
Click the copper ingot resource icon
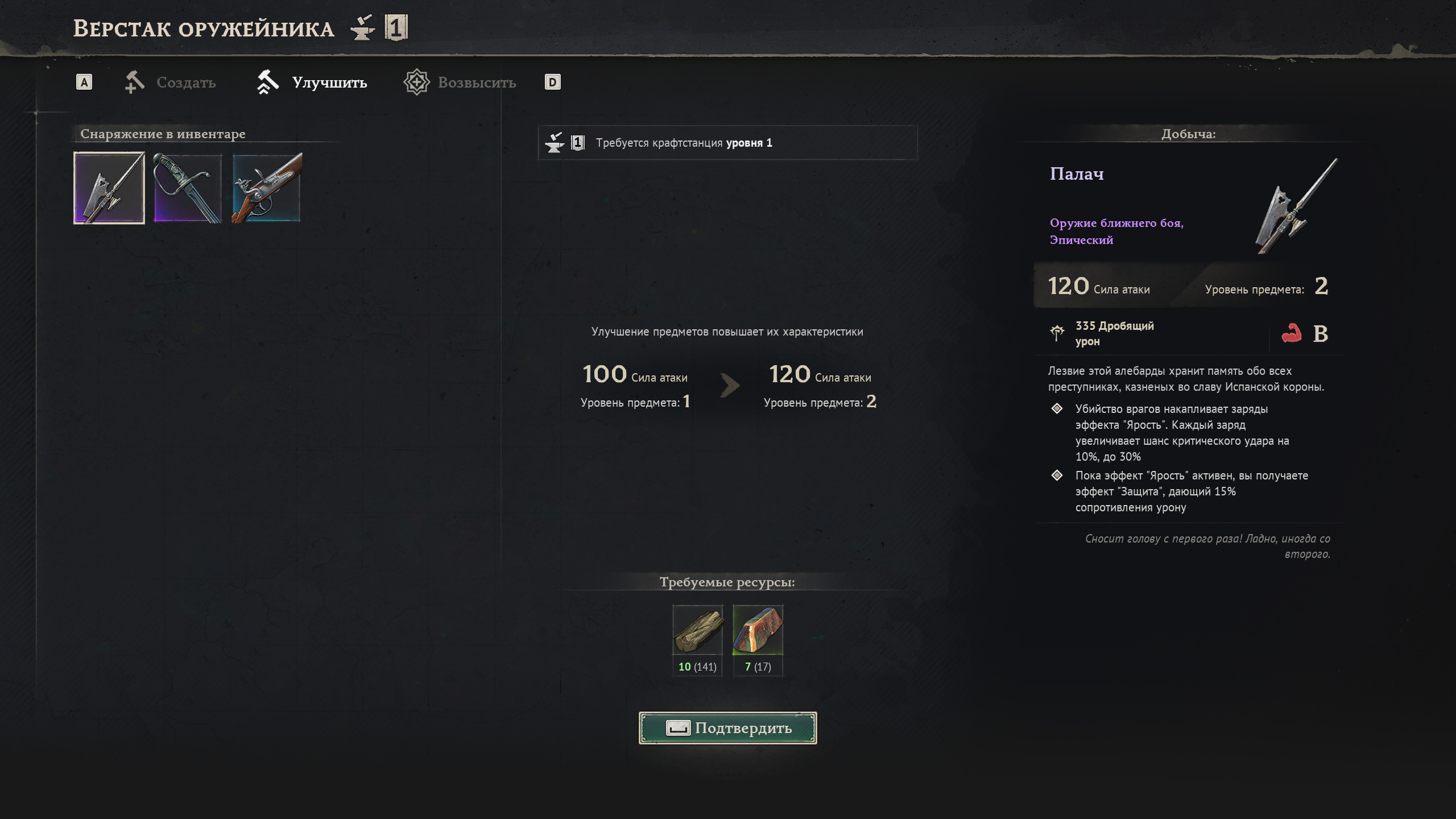click(x=758, y=630)
